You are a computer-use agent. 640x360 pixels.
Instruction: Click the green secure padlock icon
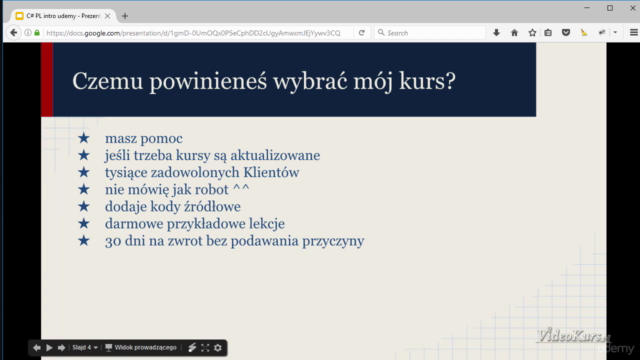tap(37, 33)
